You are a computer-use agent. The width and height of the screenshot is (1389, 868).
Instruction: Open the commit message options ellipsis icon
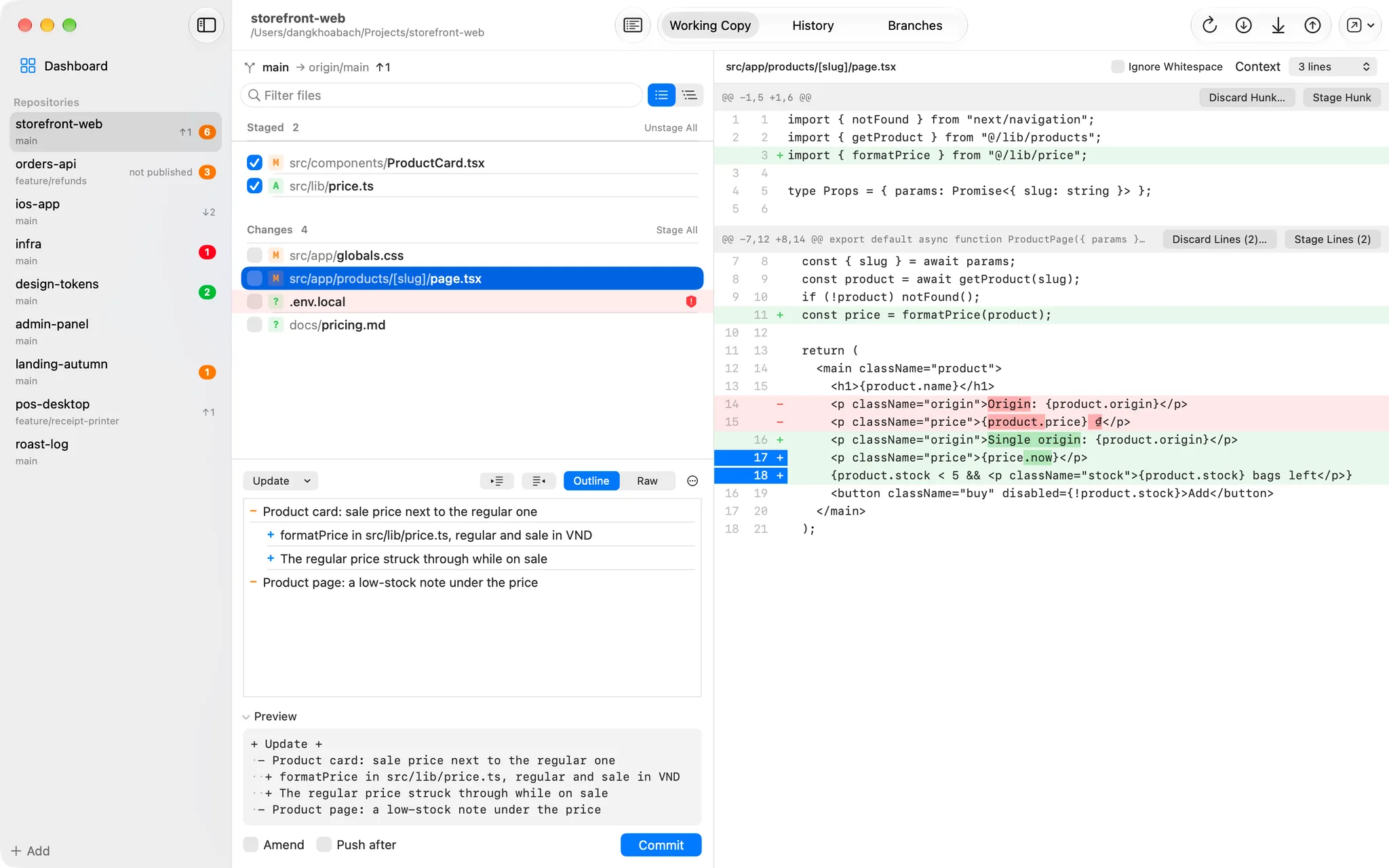[692, 481]
